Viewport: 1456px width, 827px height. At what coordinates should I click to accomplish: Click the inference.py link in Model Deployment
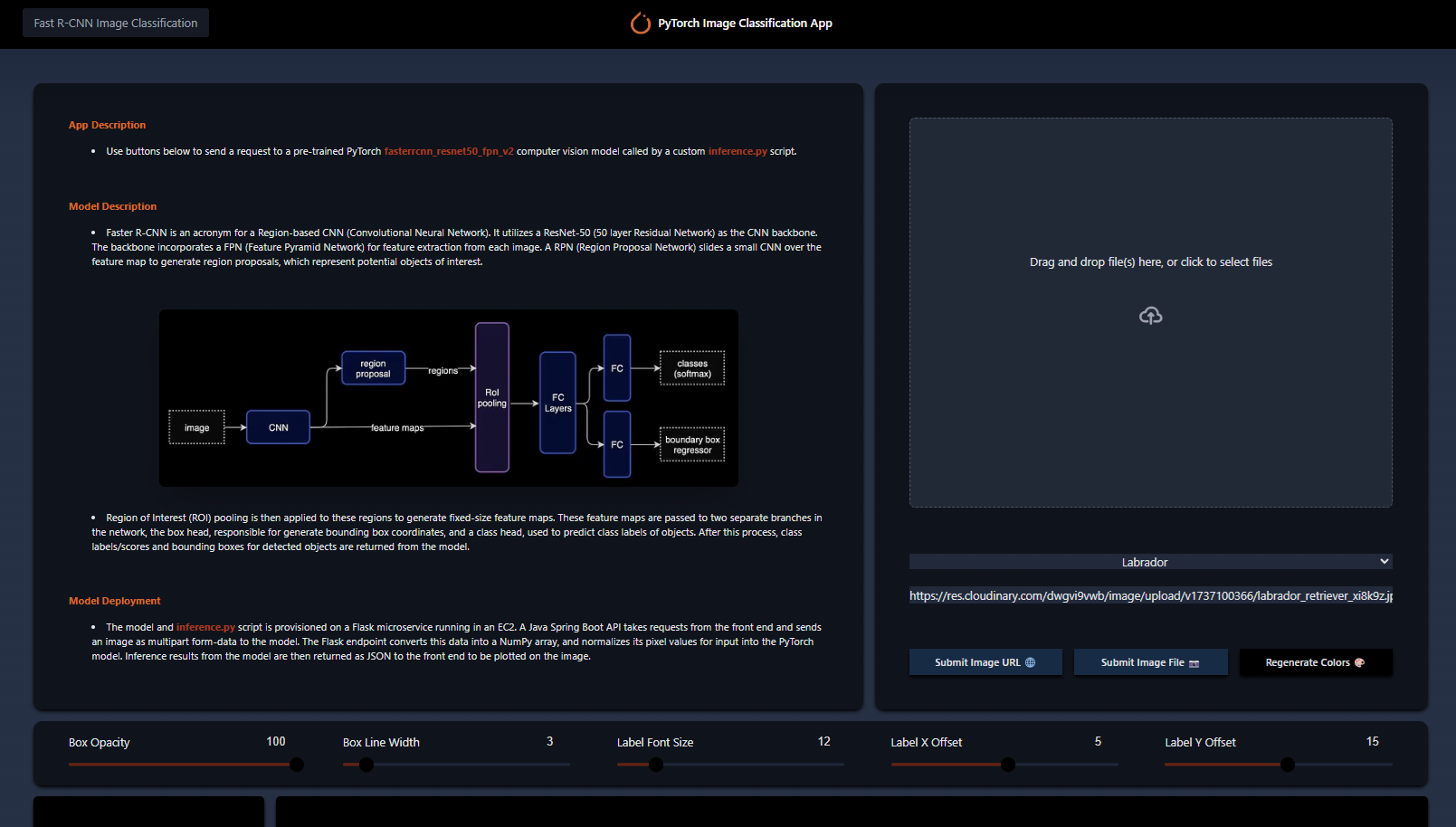coord(205,627)
